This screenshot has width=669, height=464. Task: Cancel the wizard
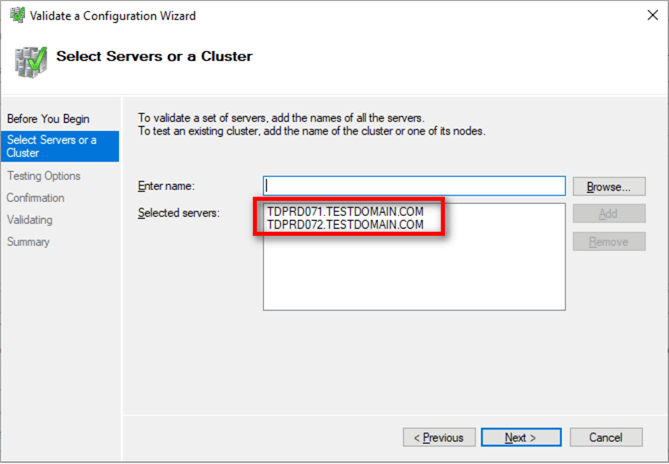point(606,437)
